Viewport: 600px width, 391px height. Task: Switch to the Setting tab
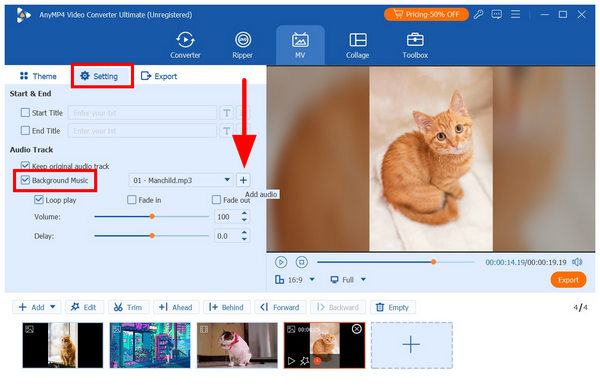(99, 76)
